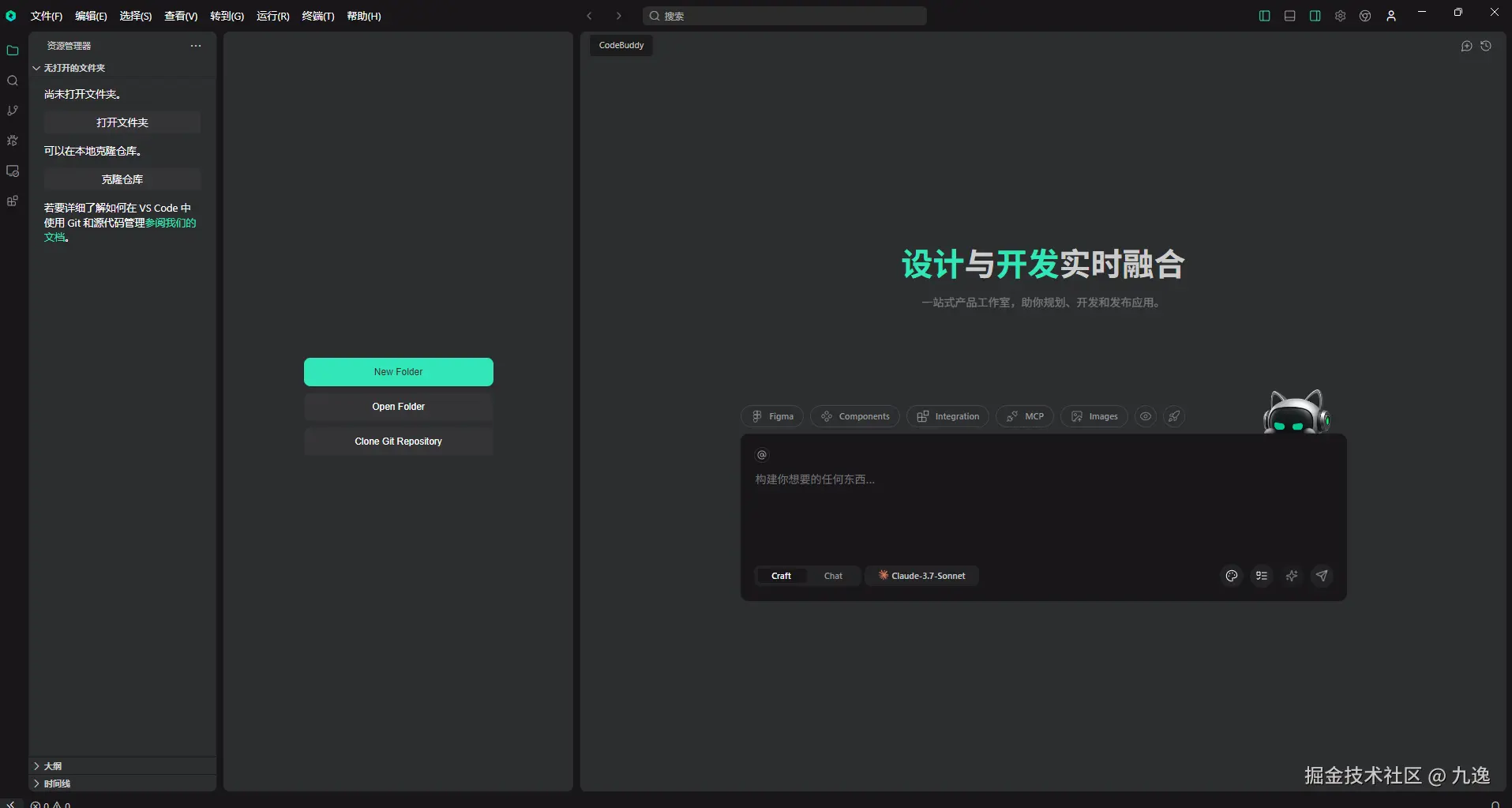Open the Claude-3.7-Sonnet model selector
The image size is (1512, 808).
pyautogui.click(x=921, y=576)
